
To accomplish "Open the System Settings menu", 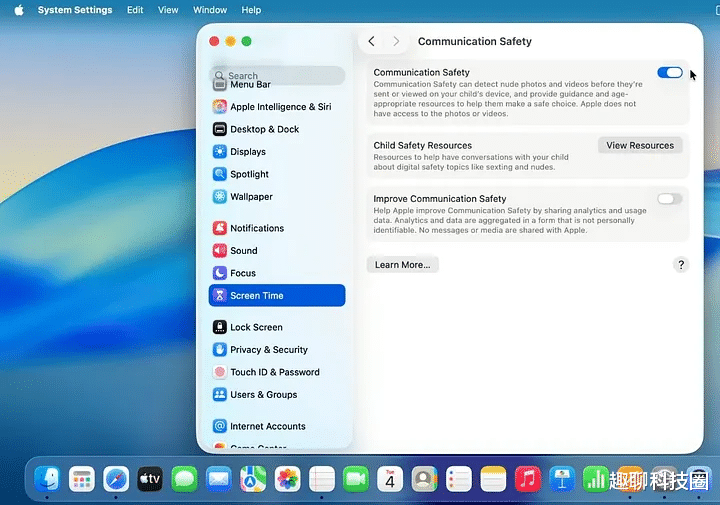I will click(75, 10).
